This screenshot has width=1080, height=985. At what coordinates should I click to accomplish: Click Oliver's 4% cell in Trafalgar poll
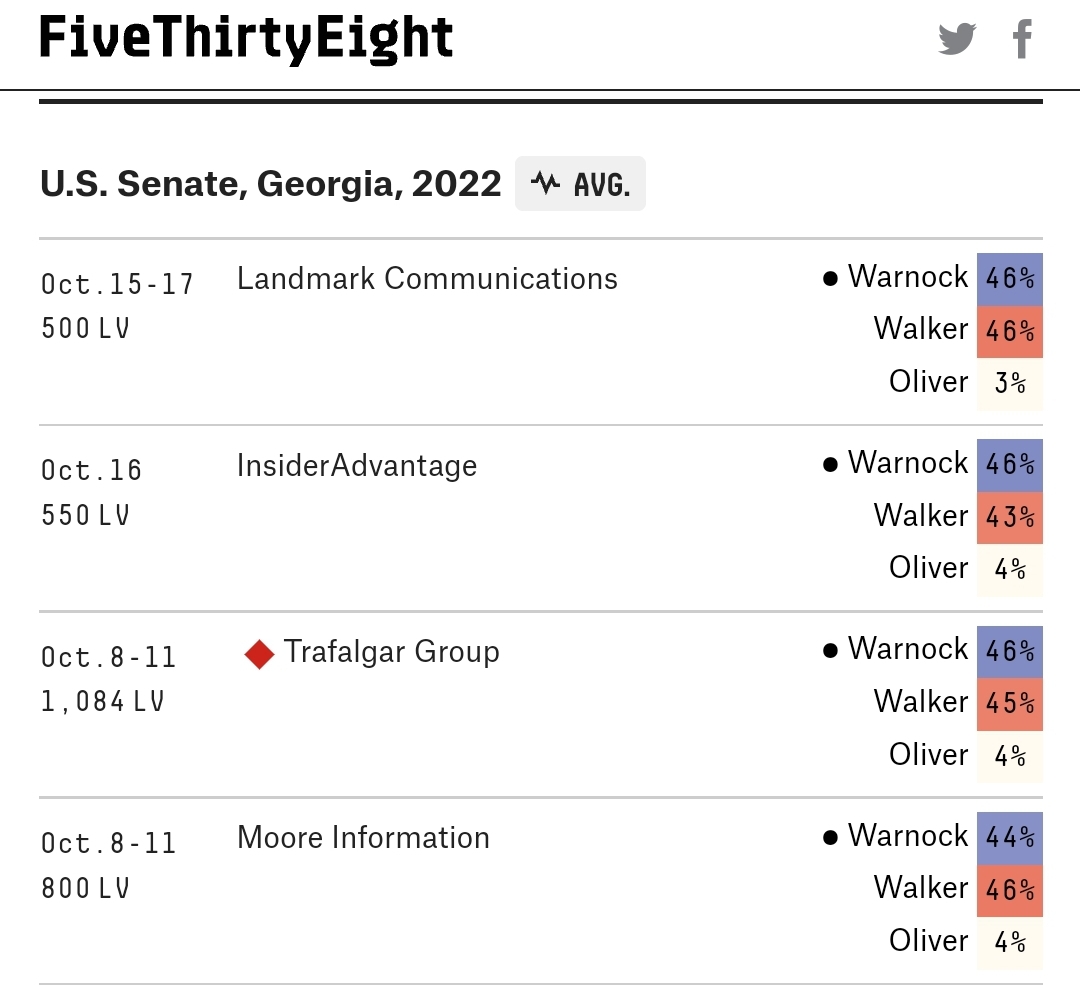point(1010,757)
